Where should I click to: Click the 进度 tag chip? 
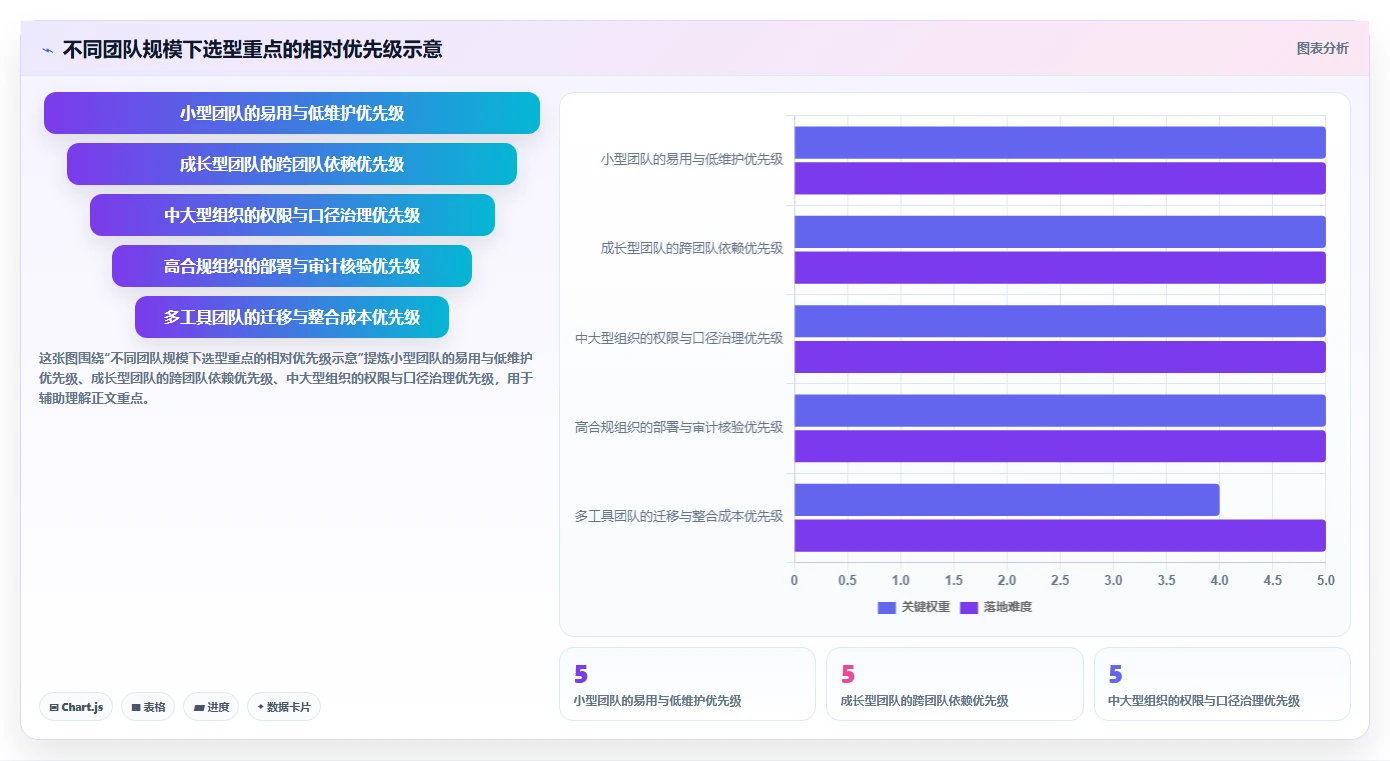coord(211,707)
